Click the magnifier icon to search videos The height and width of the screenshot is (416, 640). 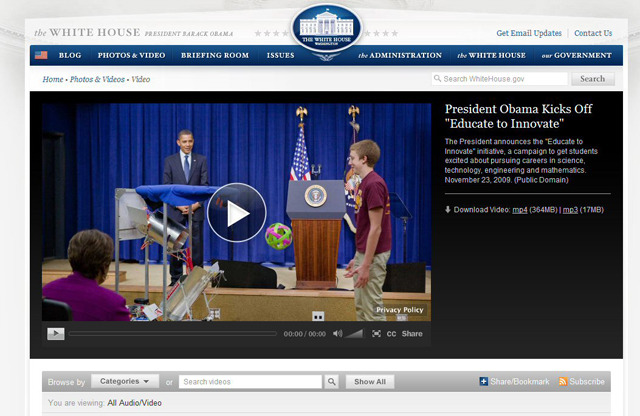point(331,382)
